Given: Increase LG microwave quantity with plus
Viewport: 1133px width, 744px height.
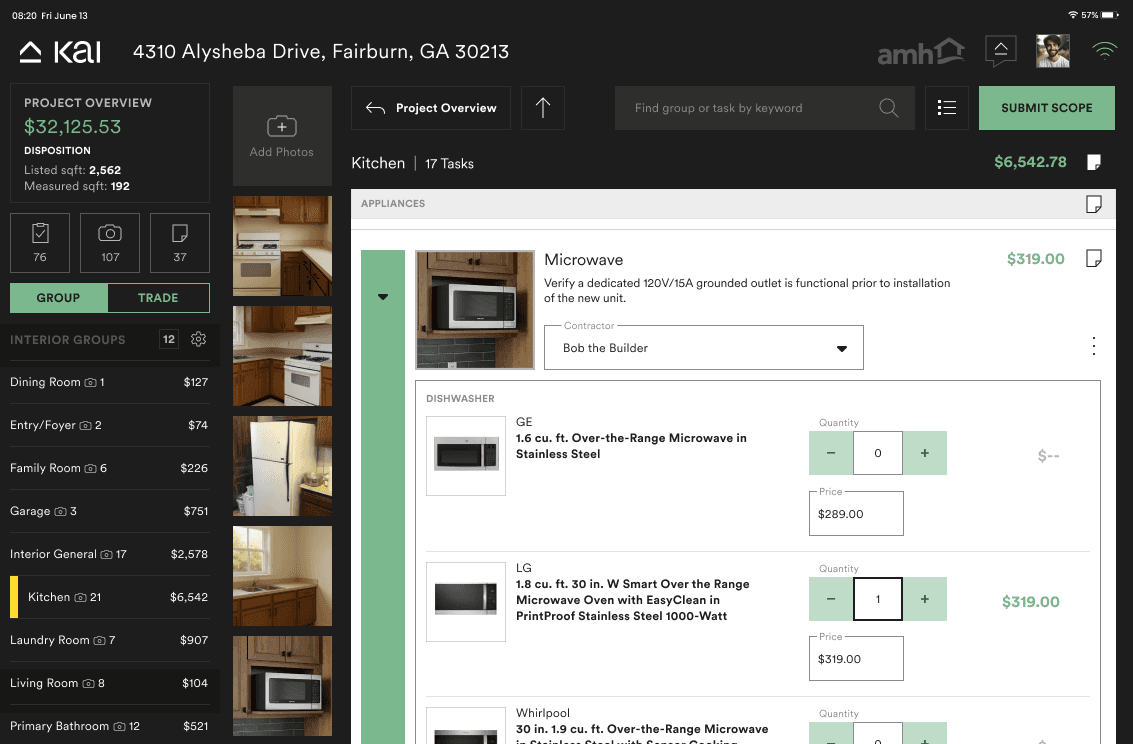Looking at the screenshot, I should click(x=925, y=599).
